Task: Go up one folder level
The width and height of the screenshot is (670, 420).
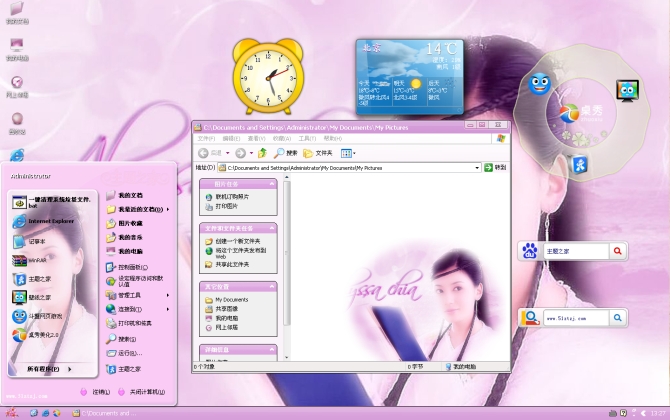Action: tap(262, 153)
